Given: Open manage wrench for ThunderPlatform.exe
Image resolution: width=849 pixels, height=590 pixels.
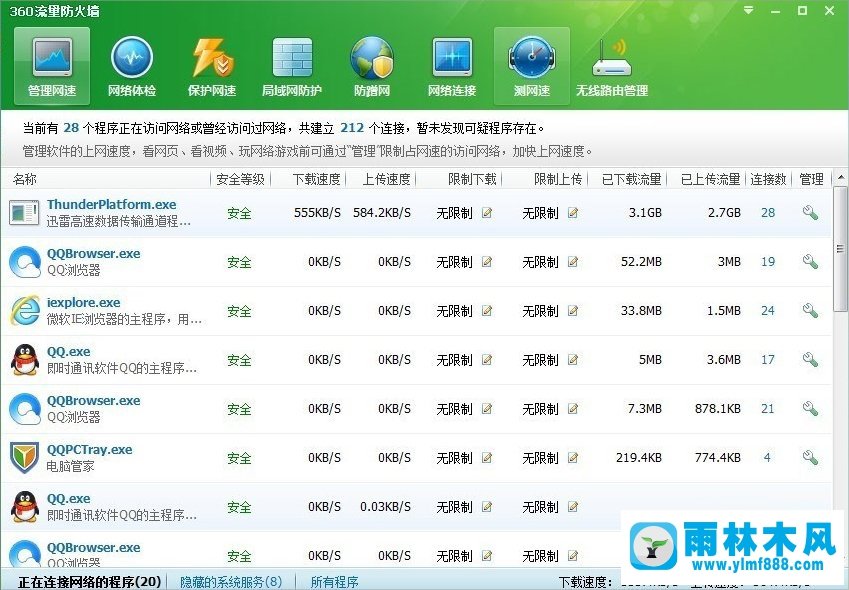Looking at the screenshot, I should click(810, 213).
